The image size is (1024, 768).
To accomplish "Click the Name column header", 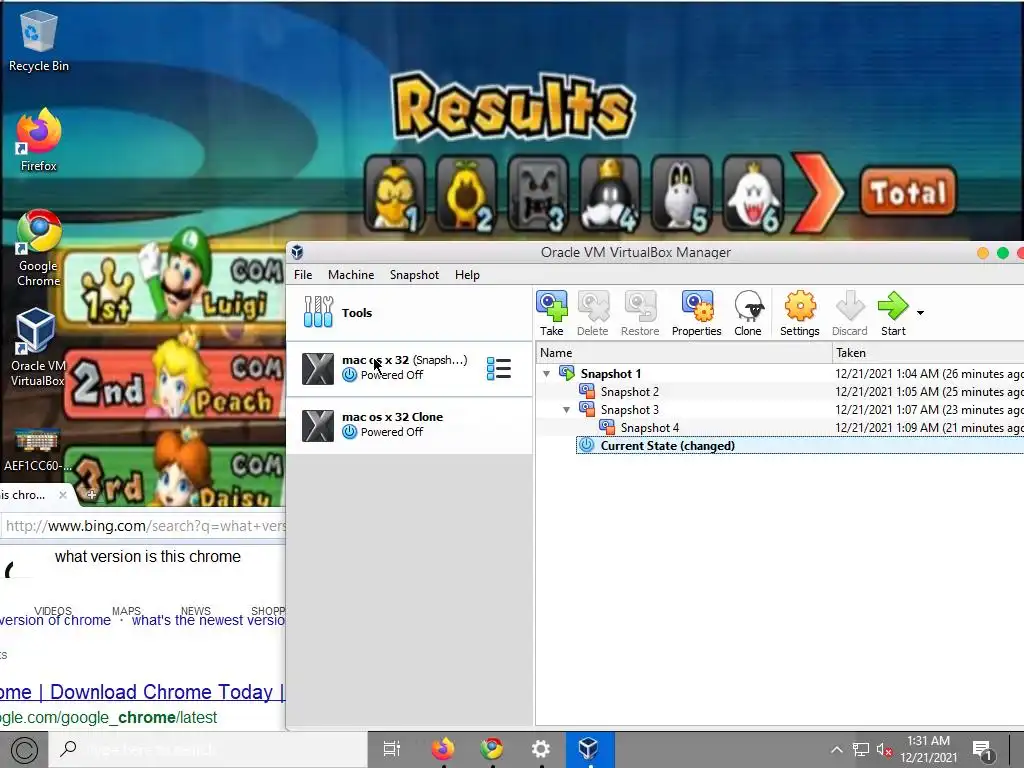I will tap(684, 353).
